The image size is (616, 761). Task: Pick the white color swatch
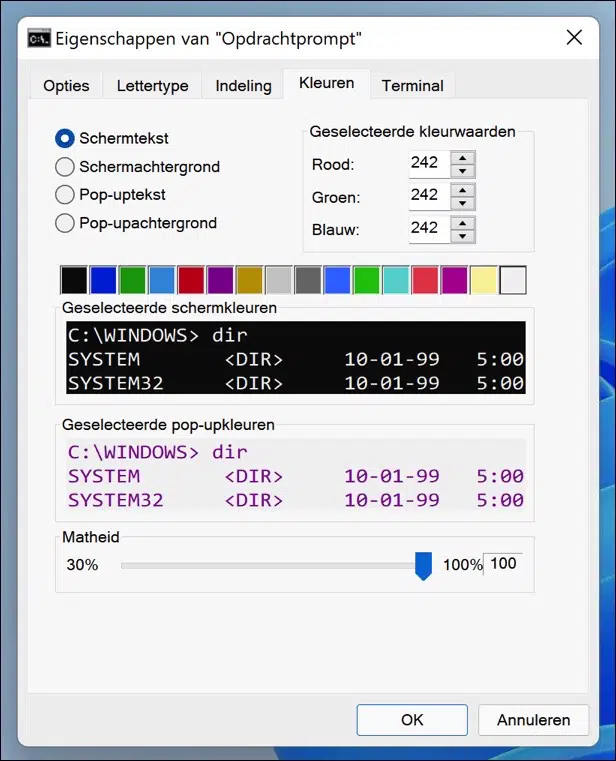(513, 280)
